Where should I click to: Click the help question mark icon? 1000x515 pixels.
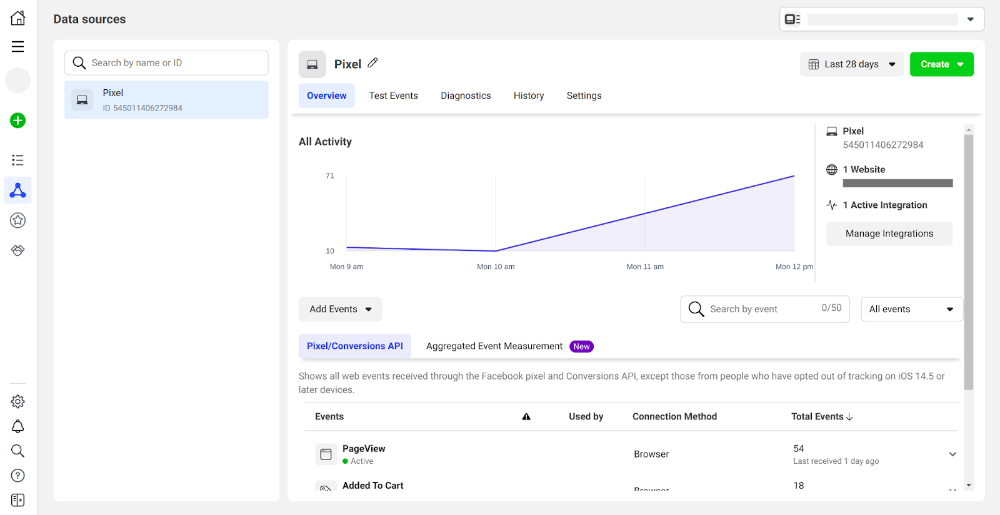click(x=17, y=476)
